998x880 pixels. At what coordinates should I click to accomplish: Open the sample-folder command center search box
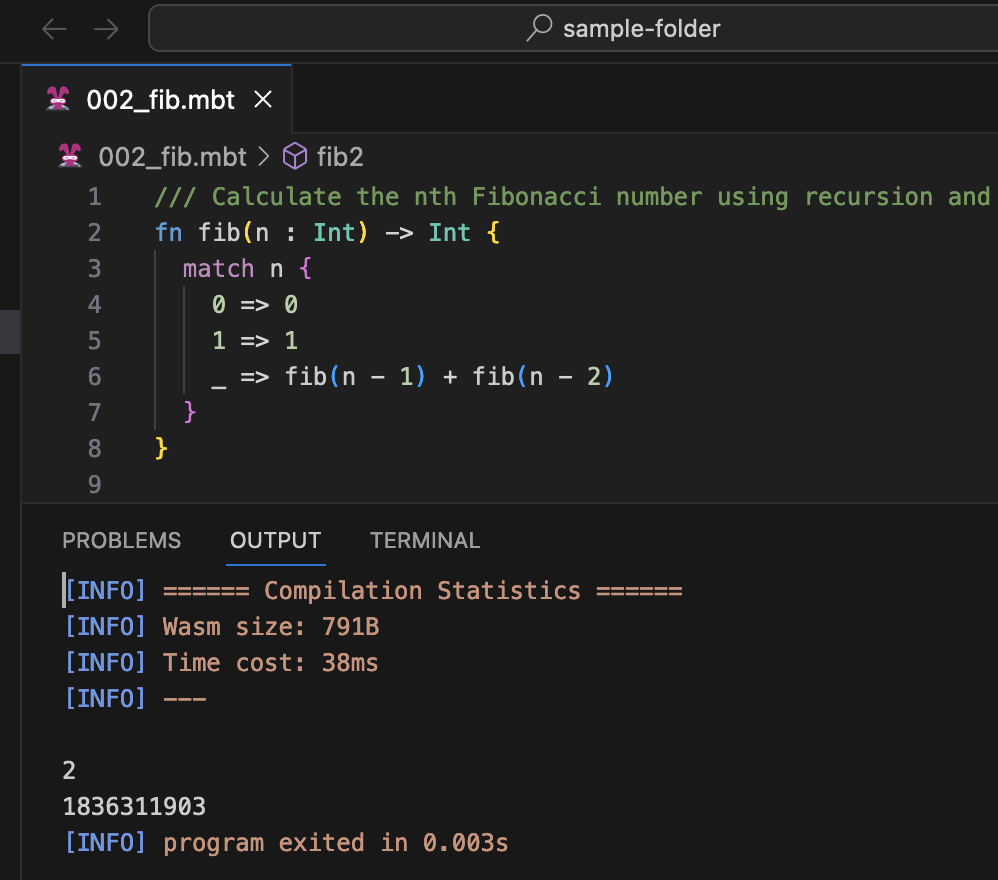(x=640, y=28)
